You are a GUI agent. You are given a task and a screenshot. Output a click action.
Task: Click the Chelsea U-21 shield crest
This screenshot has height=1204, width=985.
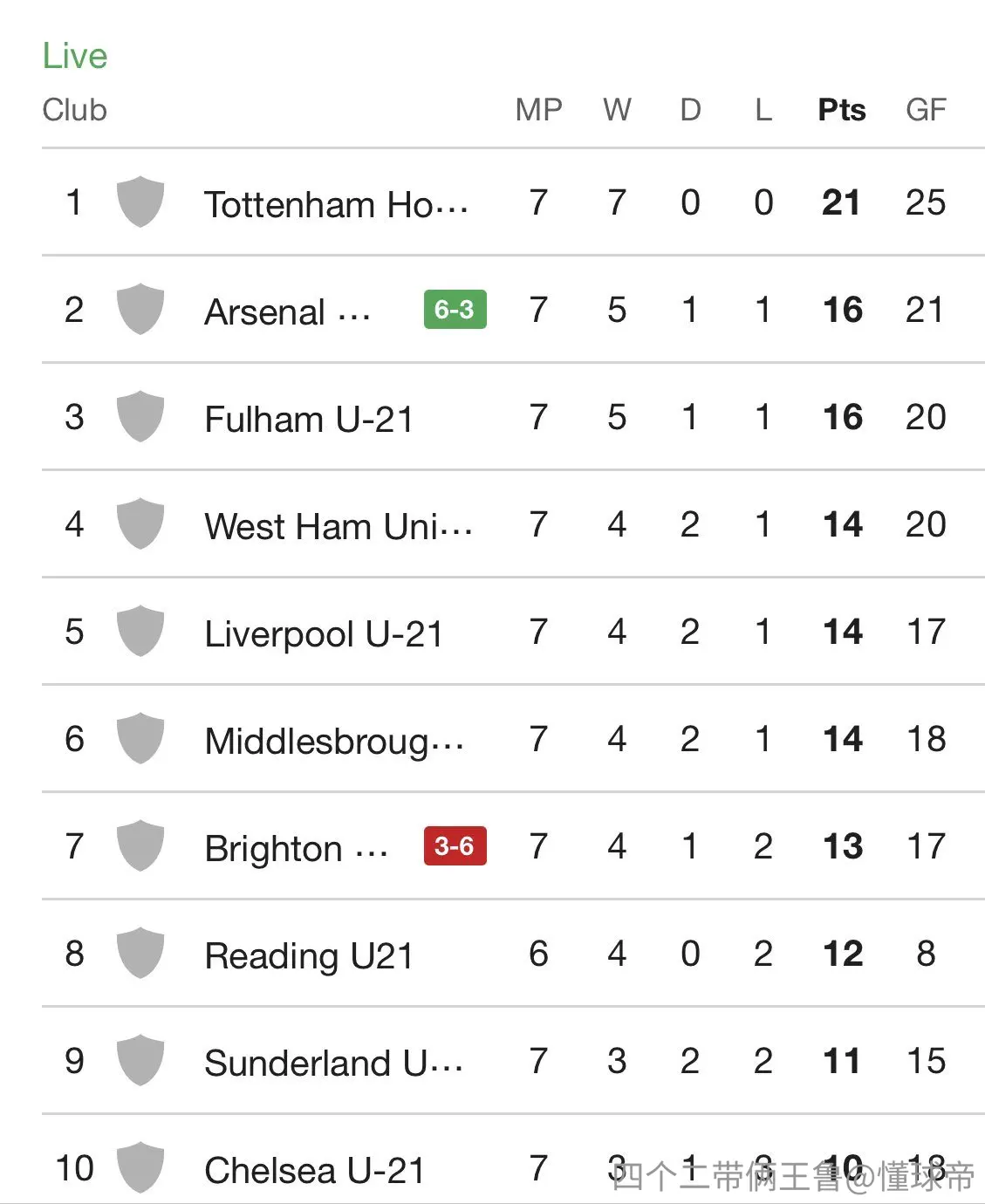(140, 1167)
